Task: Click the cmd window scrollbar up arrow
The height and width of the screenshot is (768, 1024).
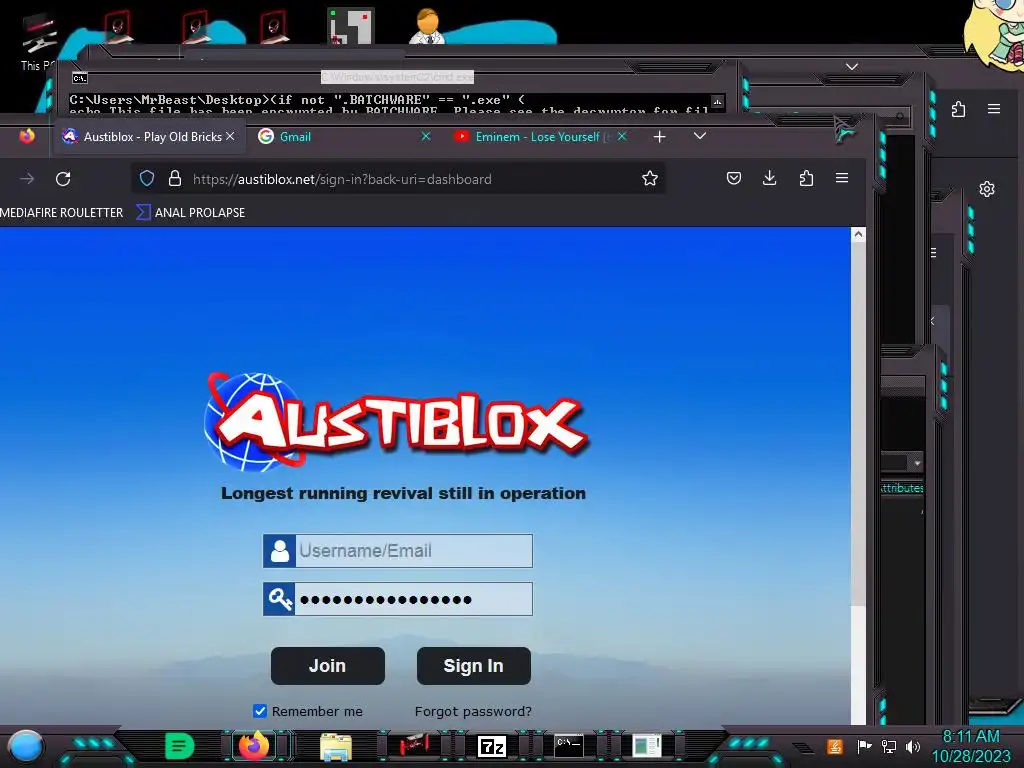Action: 718,102
